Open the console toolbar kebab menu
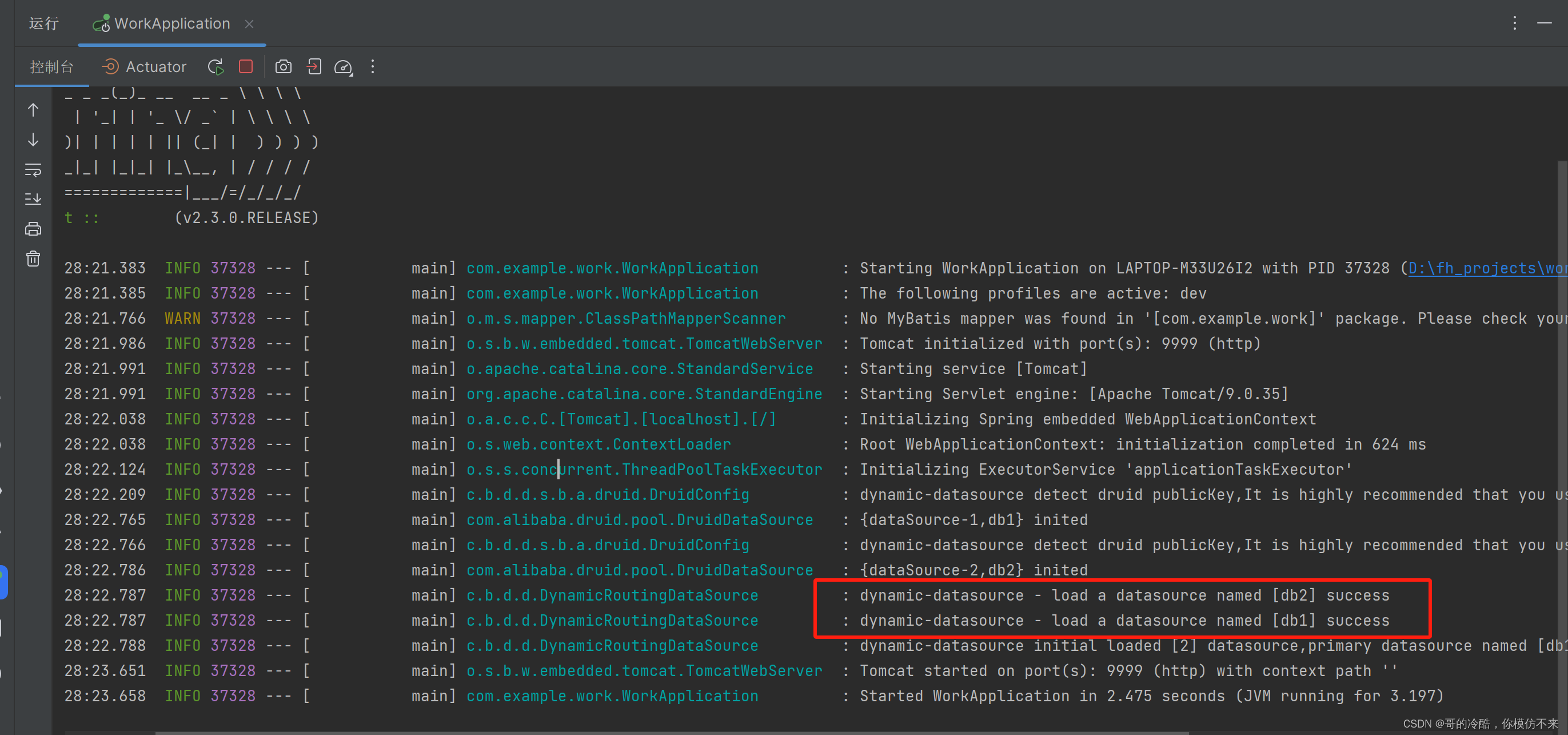Screen dimensions: 1568x735 point(372,66)
